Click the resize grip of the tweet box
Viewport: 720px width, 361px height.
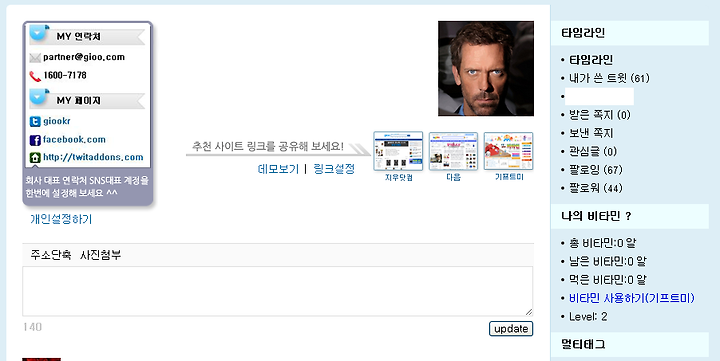529,312
